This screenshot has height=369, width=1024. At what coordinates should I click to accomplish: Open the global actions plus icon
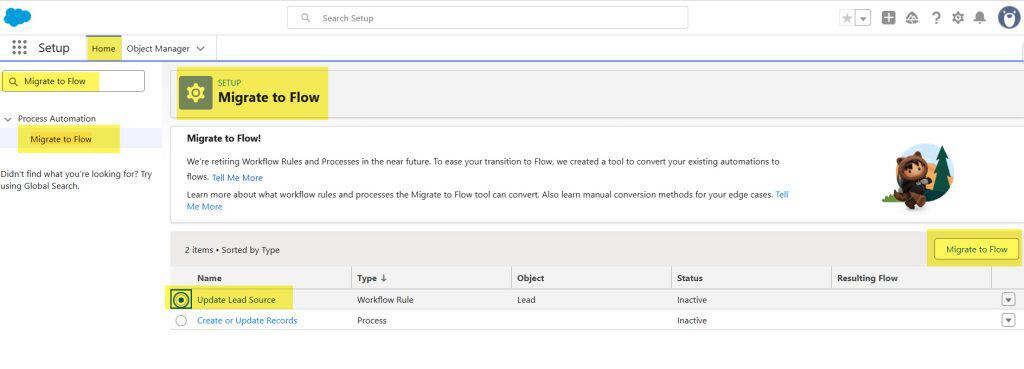[x=888, y=18]
